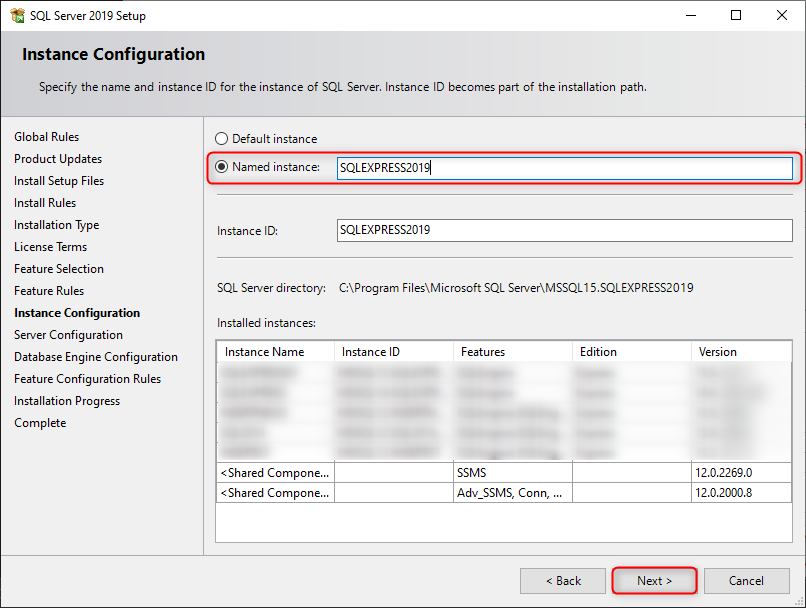Select the Adv_SSMS, Conn features cell
The width and height of the screenshot is (806, 608).
pyautogui.click(x=513, y=493)
